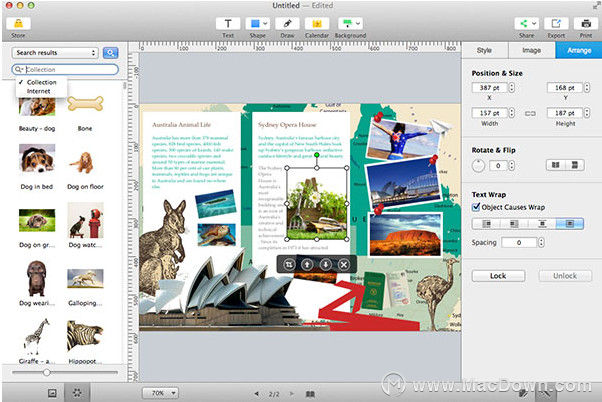602x402 pixels.
Task: Open the smart shapes panel icon
Action: click(x=77, y=393)
